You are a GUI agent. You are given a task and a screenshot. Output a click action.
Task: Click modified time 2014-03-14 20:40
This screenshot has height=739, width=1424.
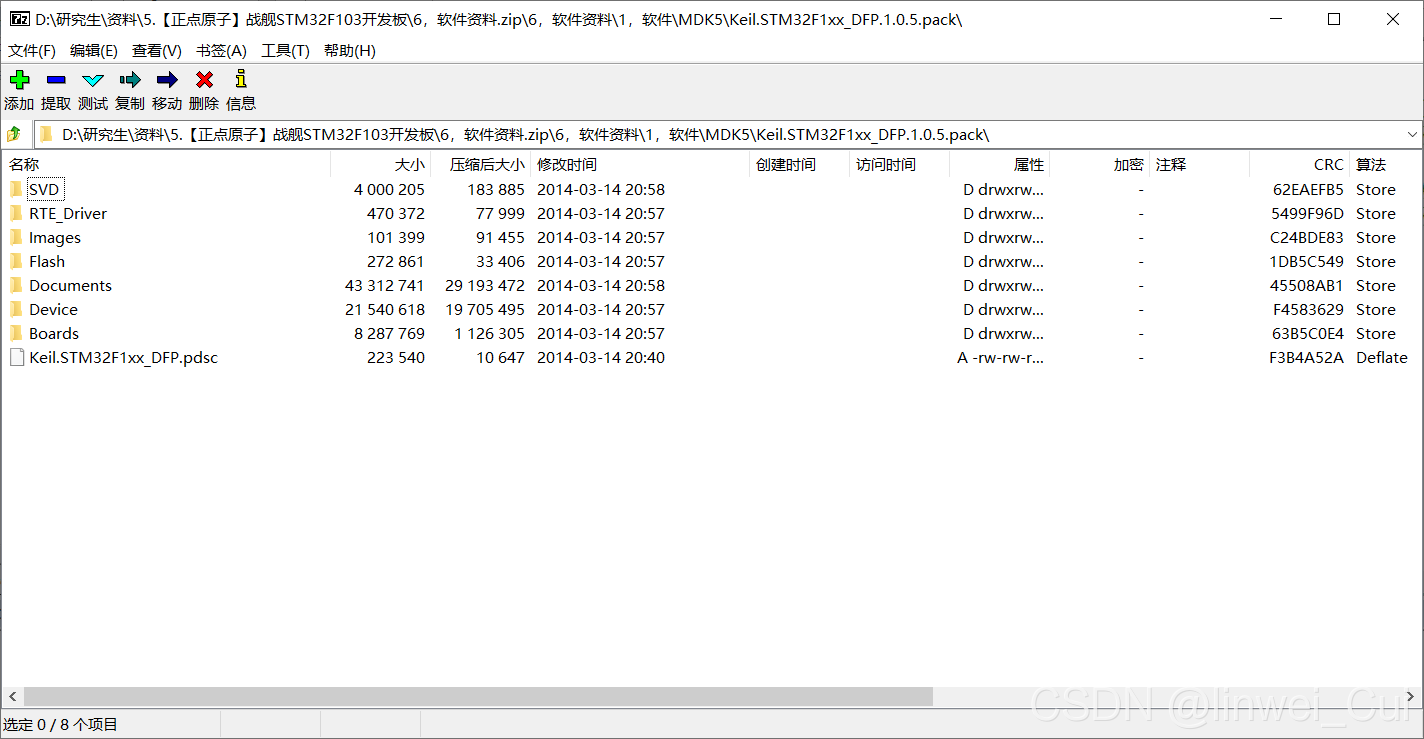pyautogui.click(x=601, y=357)
